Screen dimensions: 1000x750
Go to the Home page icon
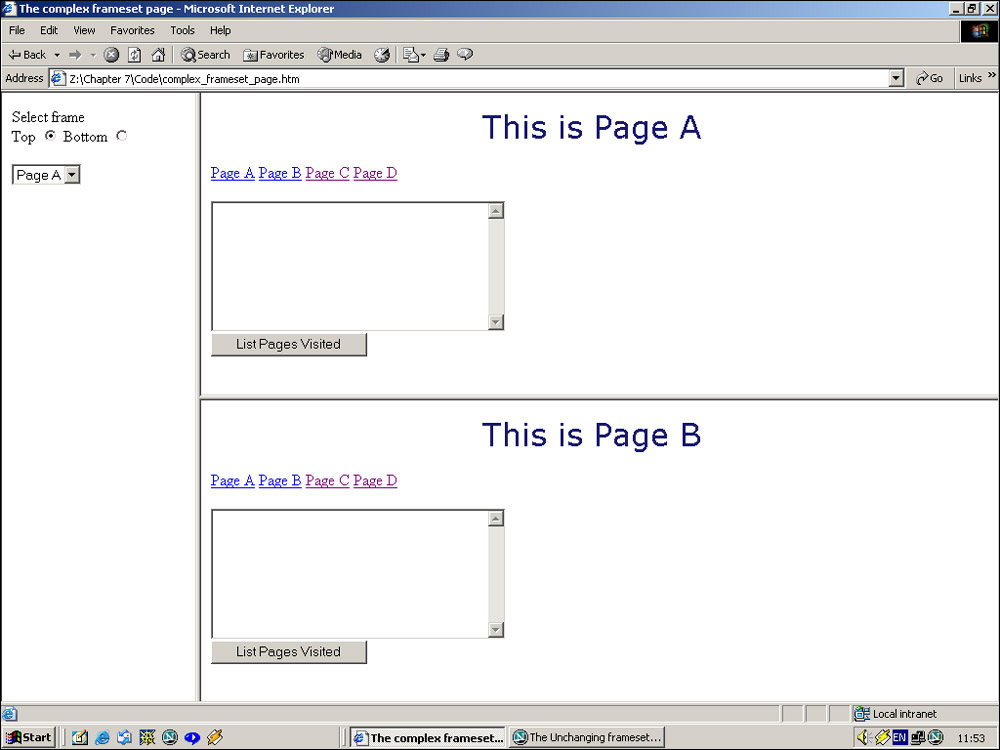coord(157,55)
